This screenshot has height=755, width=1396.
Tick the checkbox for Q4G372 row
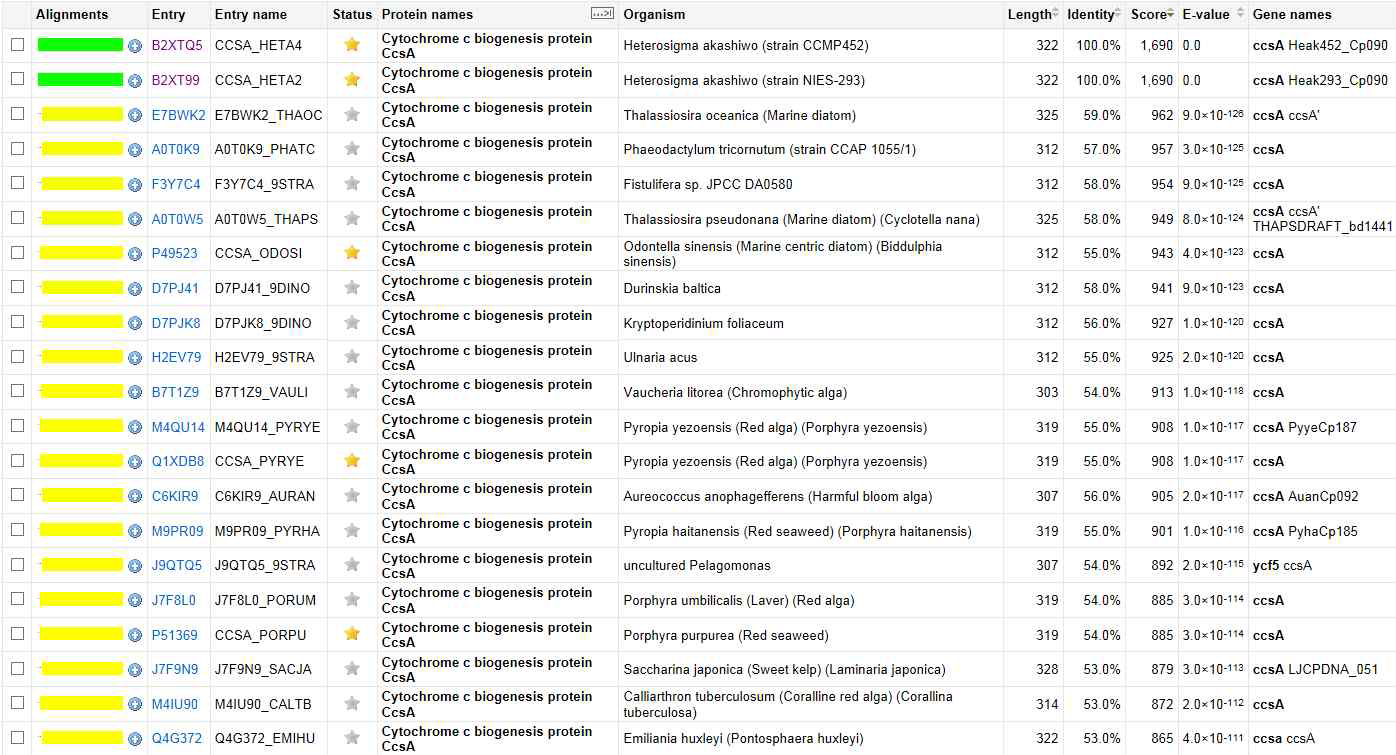17,738
